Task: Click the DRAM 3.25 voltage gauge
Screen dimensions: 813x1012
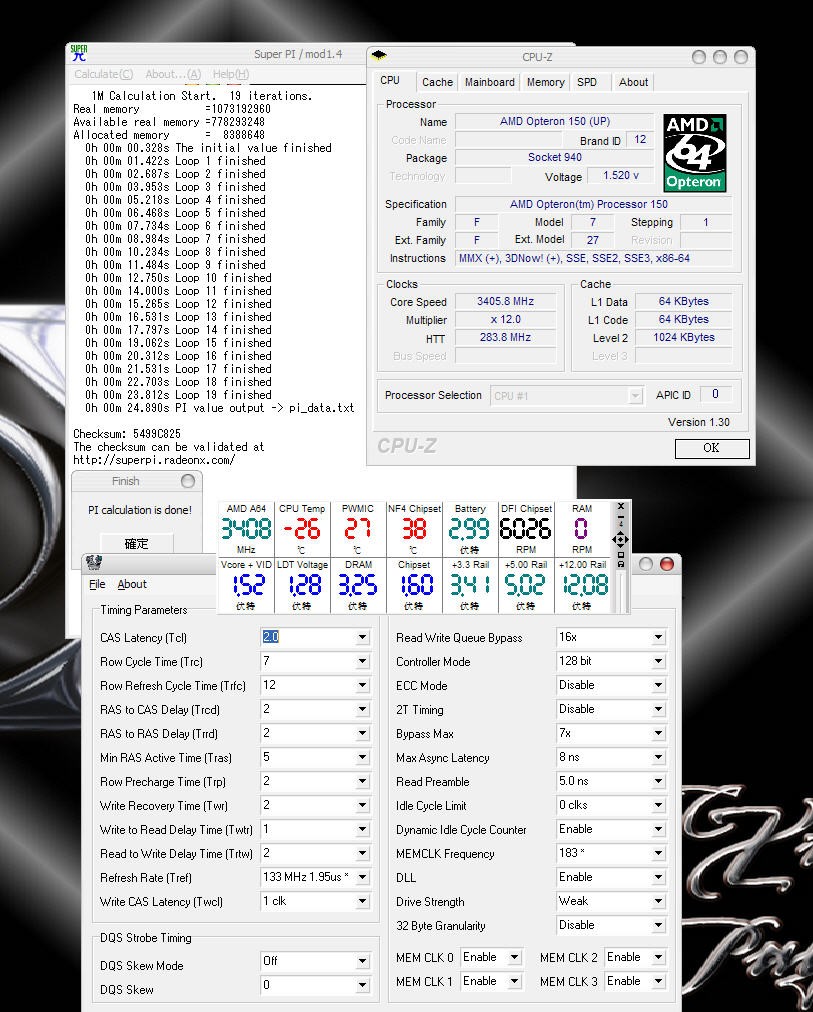Action: click(x=357, y=585)
